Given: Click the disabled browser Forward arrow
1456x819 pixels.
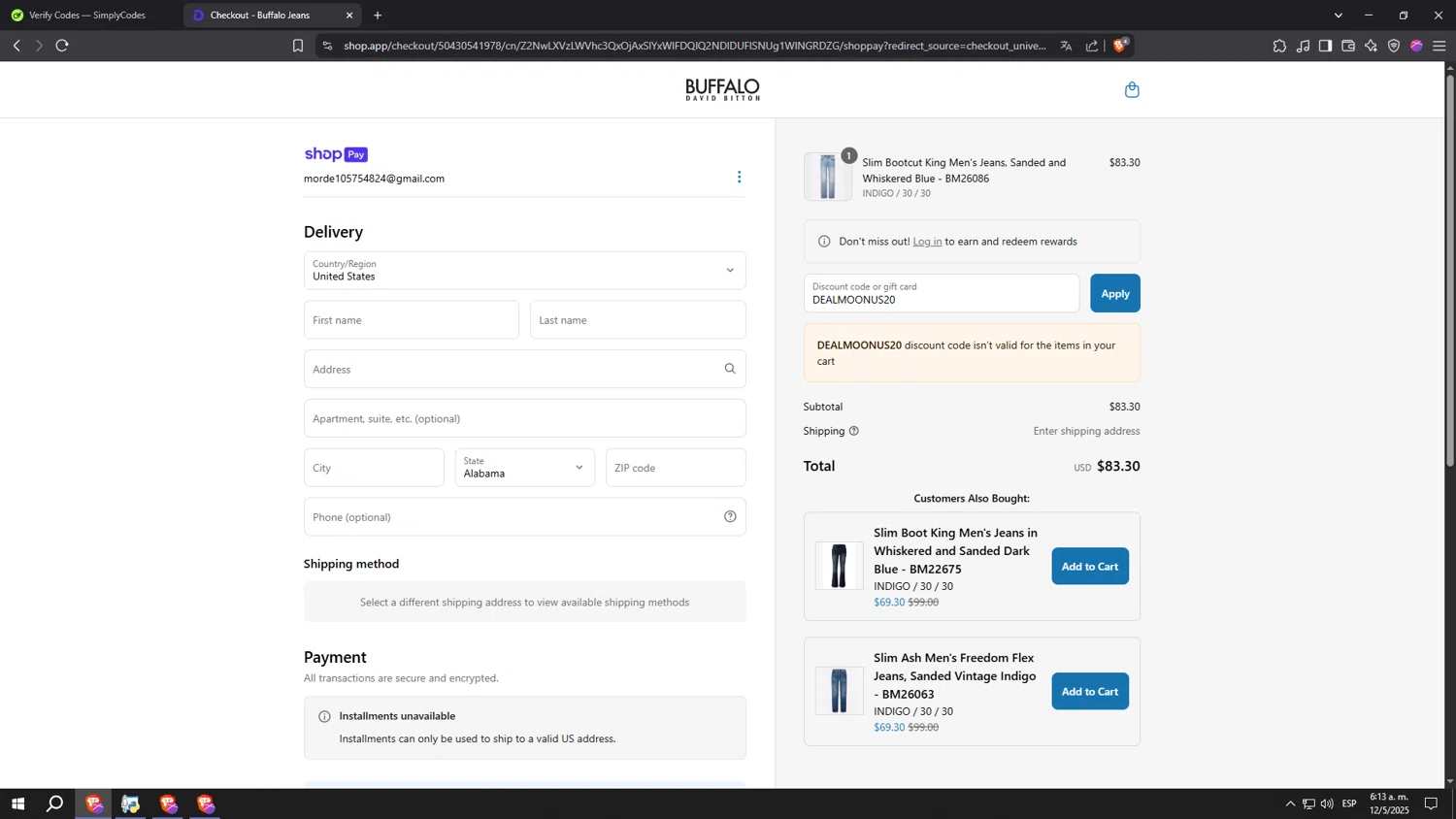Looking at the screenshot, I should tap(39, 46).
